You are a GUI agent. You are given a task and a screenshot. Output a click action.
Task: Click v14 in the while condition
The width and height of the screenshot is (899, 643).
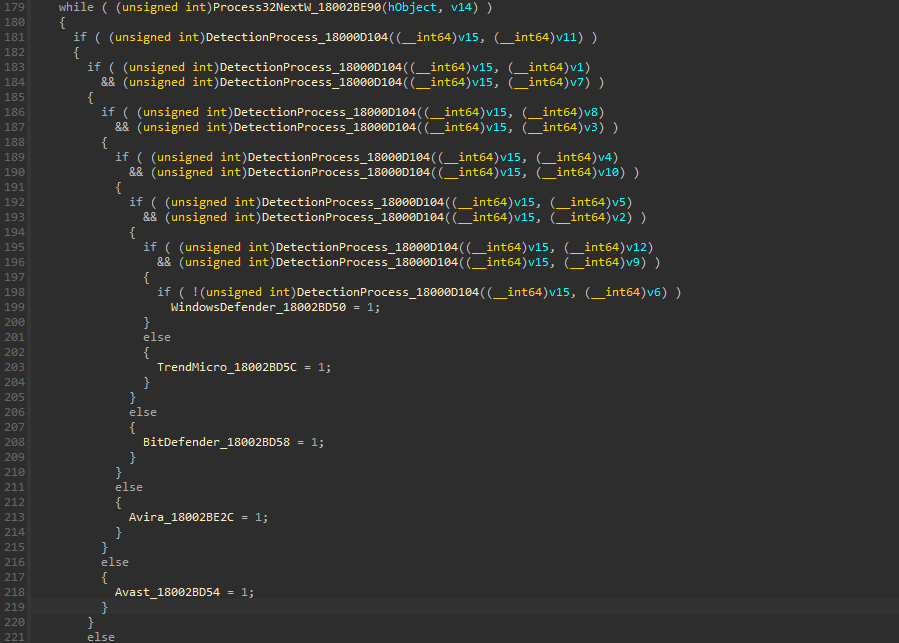pyautogui.click(x=462, y=7)
